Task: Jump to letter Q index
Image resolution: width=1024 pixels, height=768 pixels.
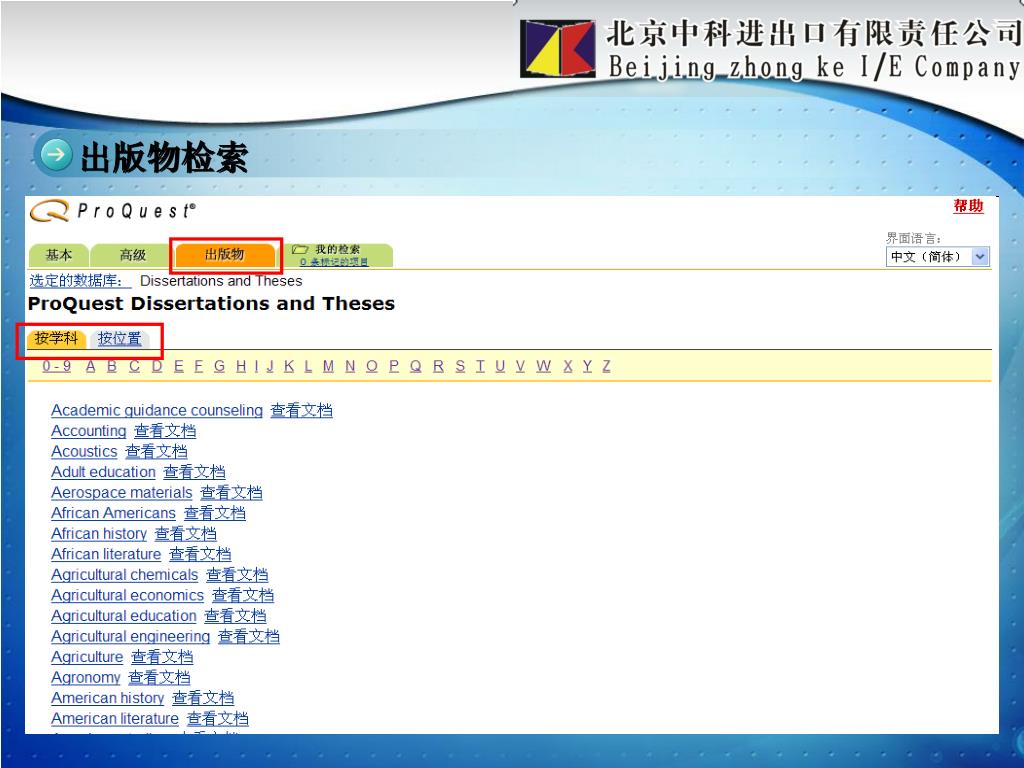Action: click(x=415, y=366)
